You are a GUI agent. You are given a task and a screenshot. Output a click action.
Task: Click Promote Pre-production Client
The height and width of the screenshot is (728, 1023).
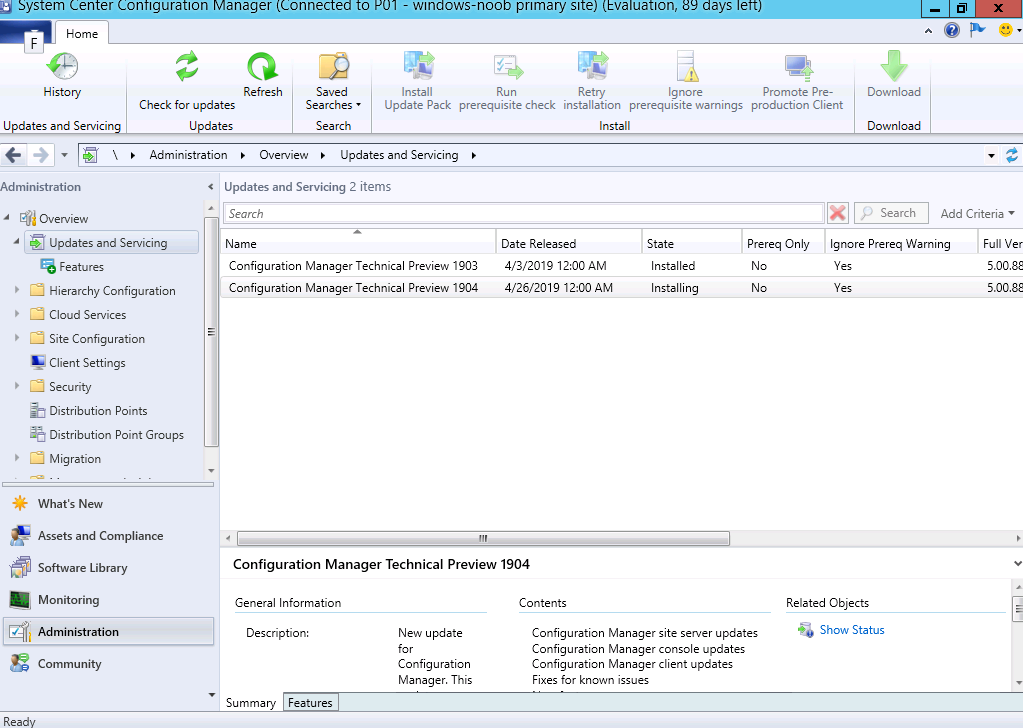(797, 82)
